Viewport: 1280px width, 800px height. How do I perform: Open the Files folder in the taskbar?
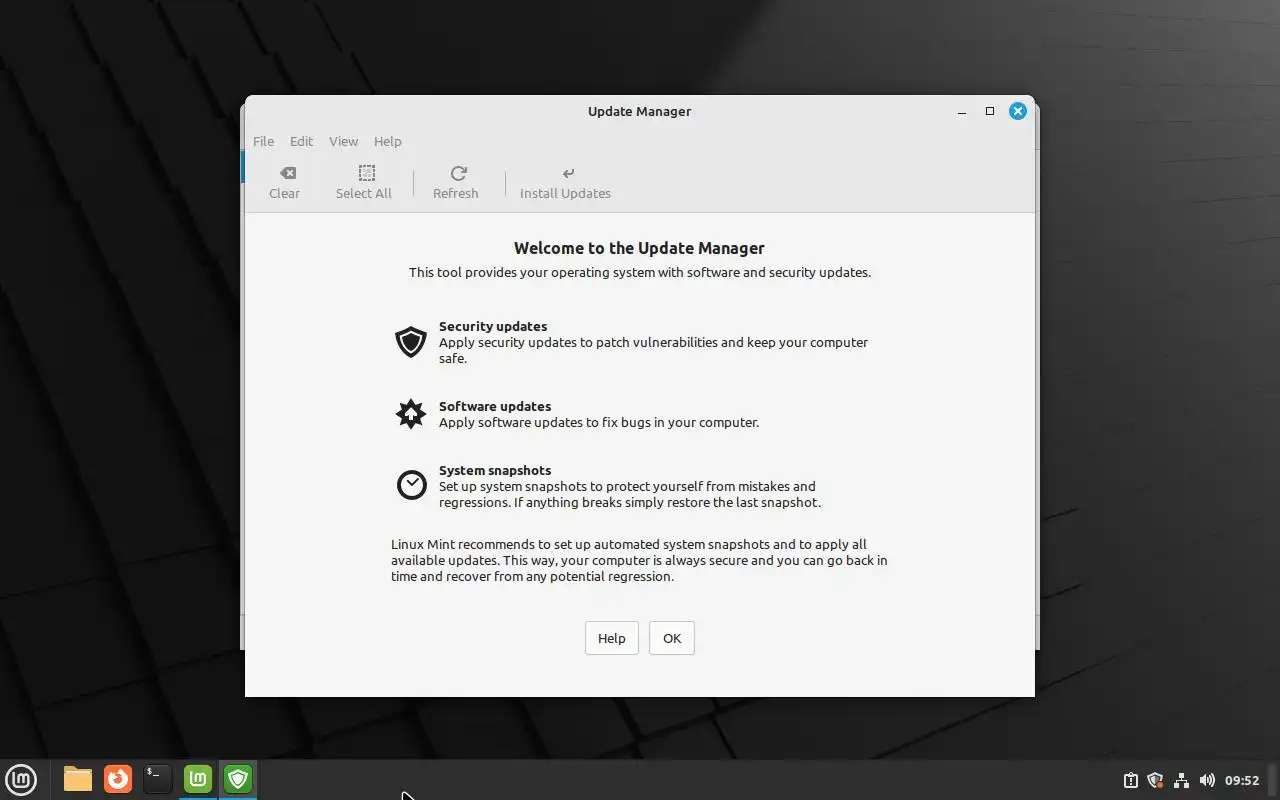pyautogui.click(x=78, y=779)
